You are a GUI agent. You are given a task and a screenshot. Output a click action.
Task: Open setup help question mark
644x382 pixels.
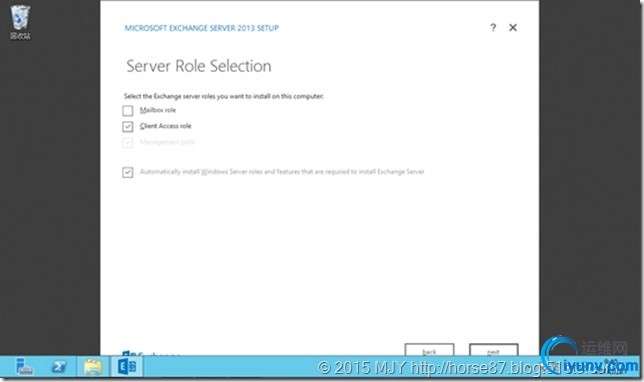click(x=493, y=28)
